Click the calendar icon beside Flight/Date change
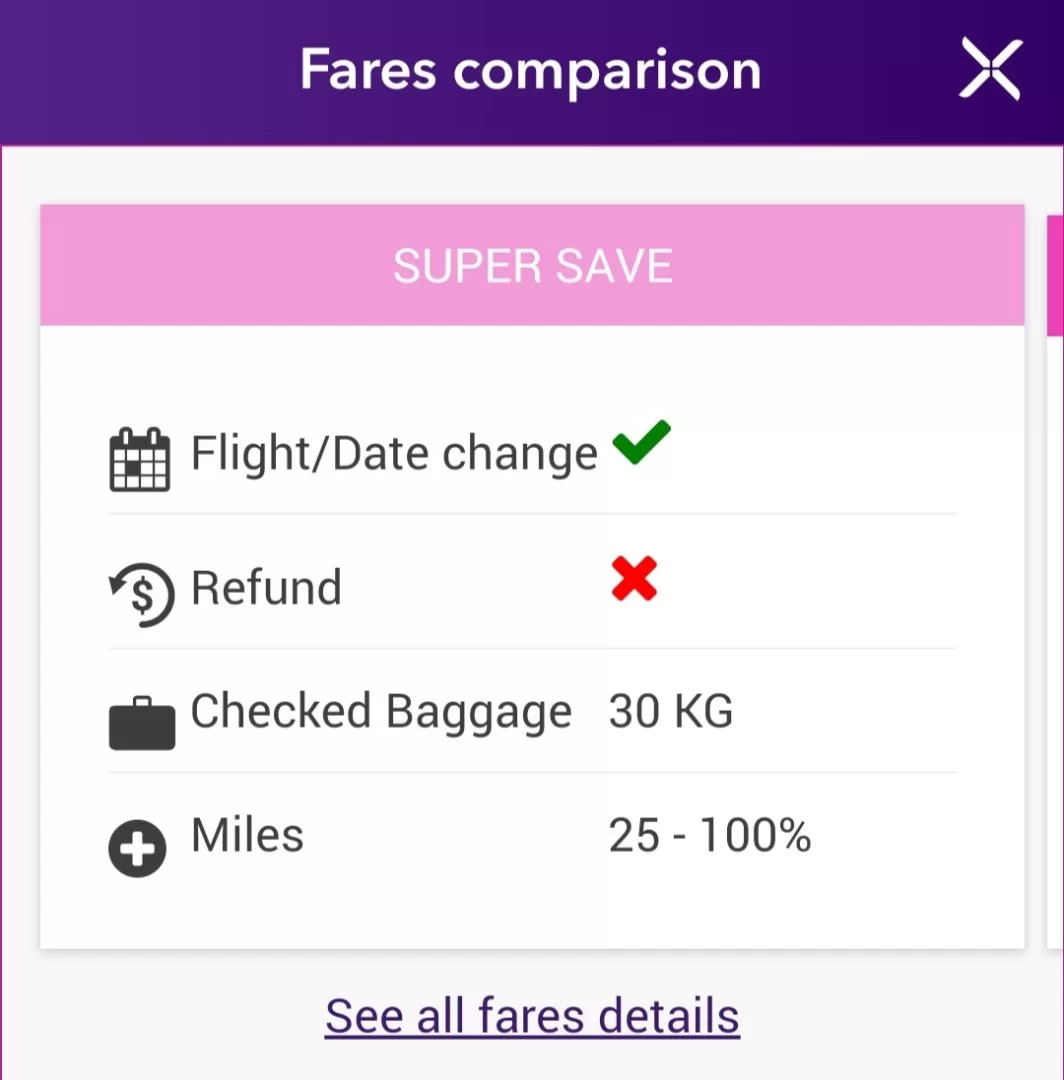1064x1080 pixels. pyautogui.click(x=139, y=459)
